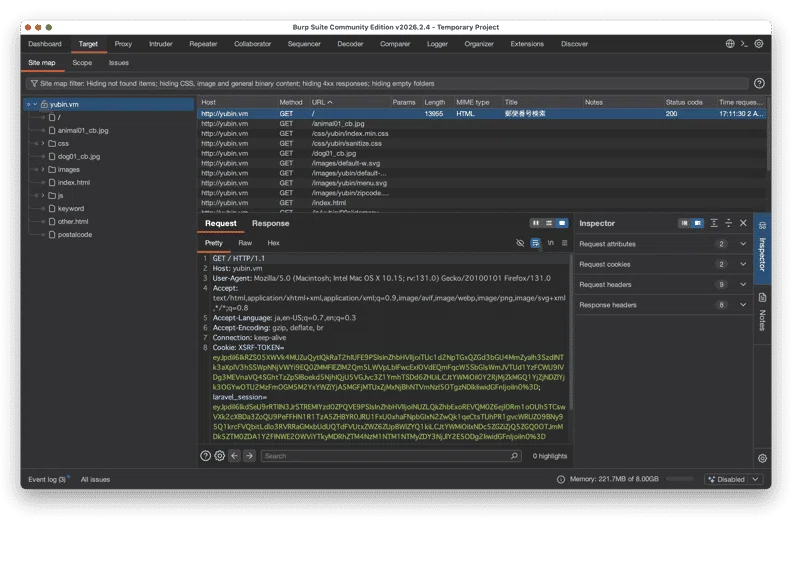The image size is (792, 580).
Task: Switch to the Proxy tab
Action: pos(123,44)
